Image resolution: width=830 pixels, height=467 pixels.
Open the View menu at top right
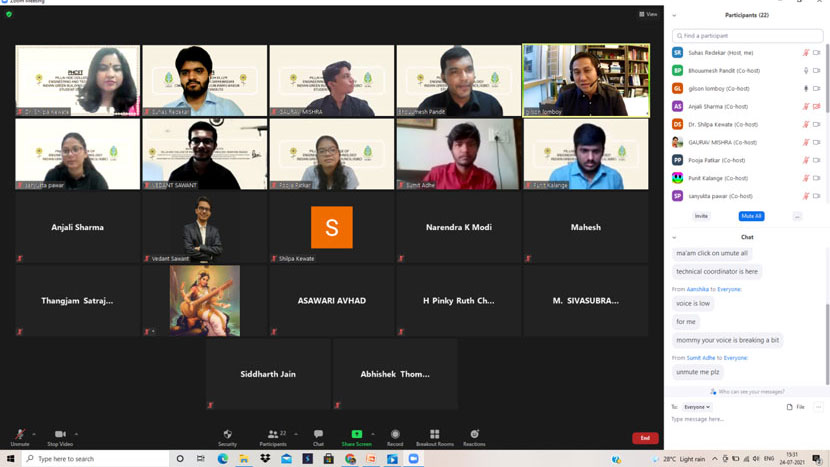point(648,14)
